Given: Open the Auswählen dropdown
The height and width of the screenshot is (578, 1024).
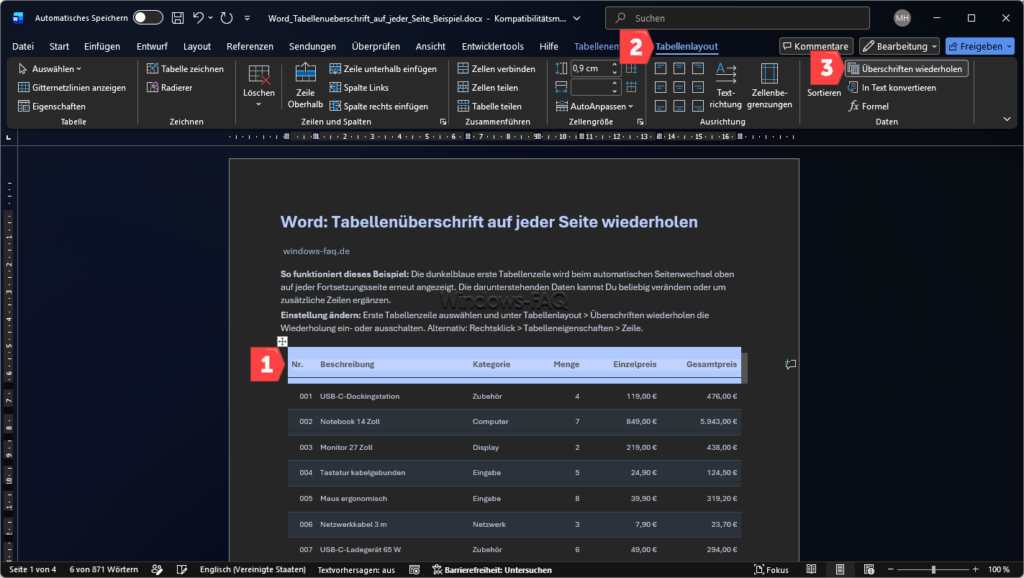Looking at the screenshot, I should tap(50, 69).
